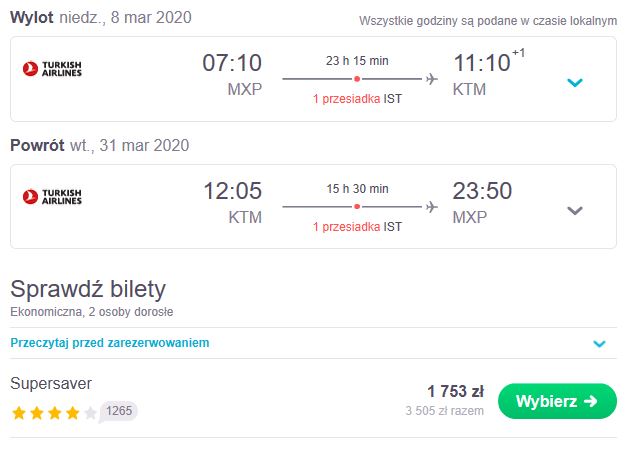Click Turkish Airlines logo on outbound flight
Viewport: 630px width, 449px height.
tap(52, 69)
